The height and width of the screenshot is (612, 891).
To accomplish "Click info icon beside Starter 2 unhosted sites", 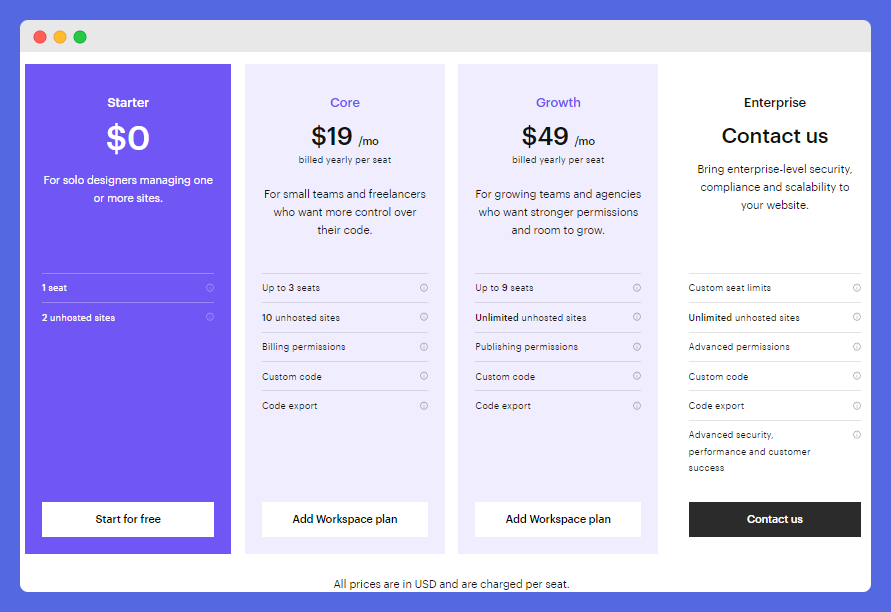I will [210, 317].
